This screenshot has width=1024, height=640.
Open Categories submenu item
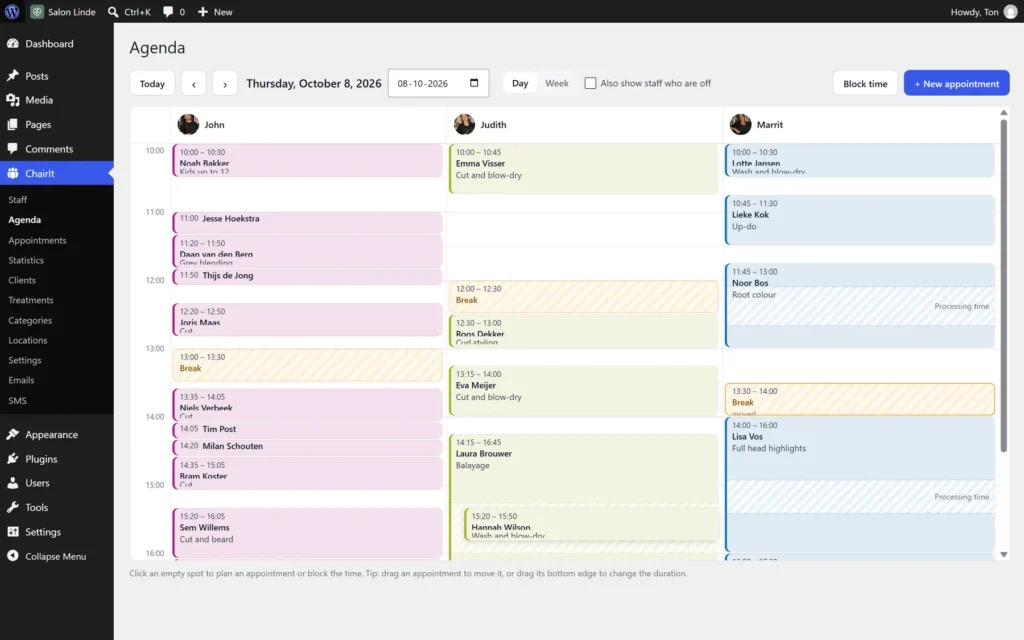tap(30, 320)
